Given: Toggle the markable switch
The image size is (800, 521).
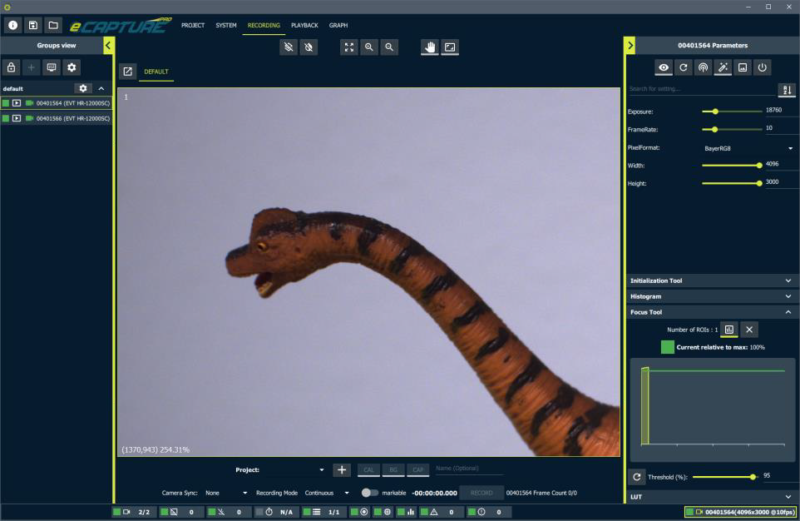Looking at the screenshot, I should click(370, 493).
